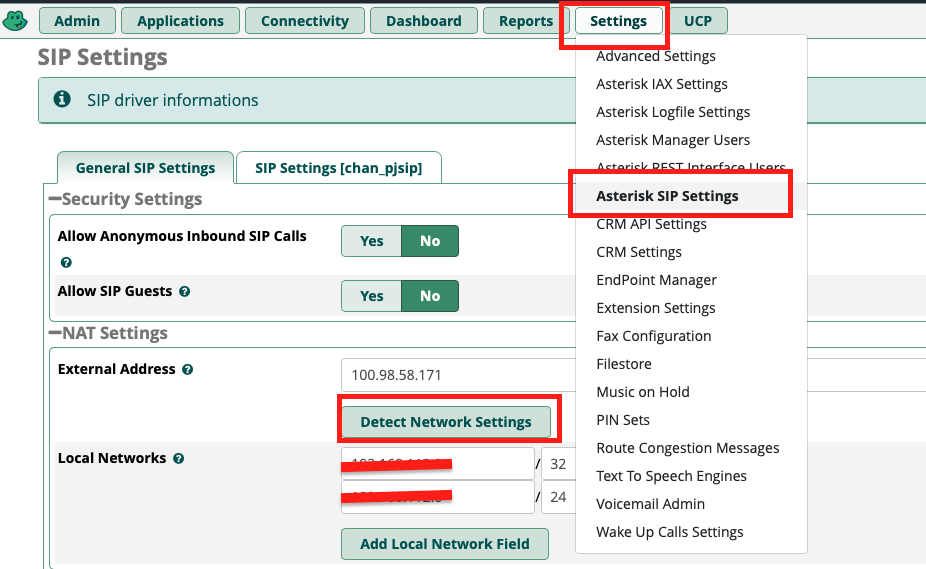This screenshot has height=569, width=926.
Task: Open the Dashboard menu
Action: (x=423, y=21)
